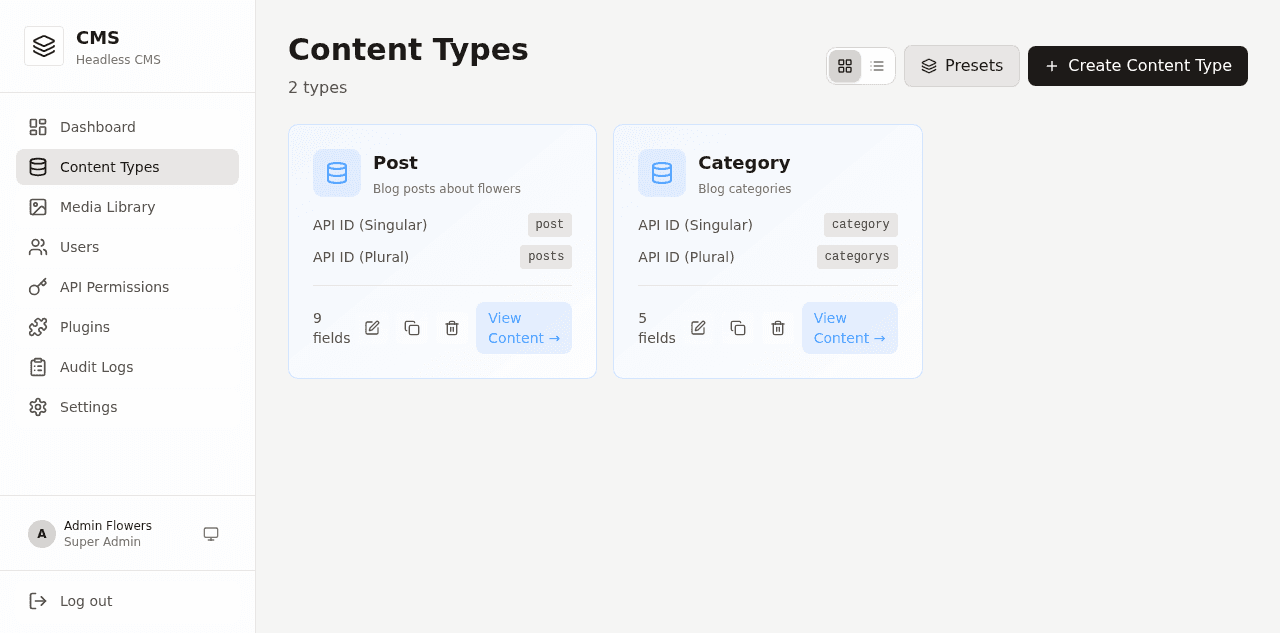The height and width of the screenshot is (633, 1280).
Task: Click the '5 fields' count
Action: click(x=657, y=328)
